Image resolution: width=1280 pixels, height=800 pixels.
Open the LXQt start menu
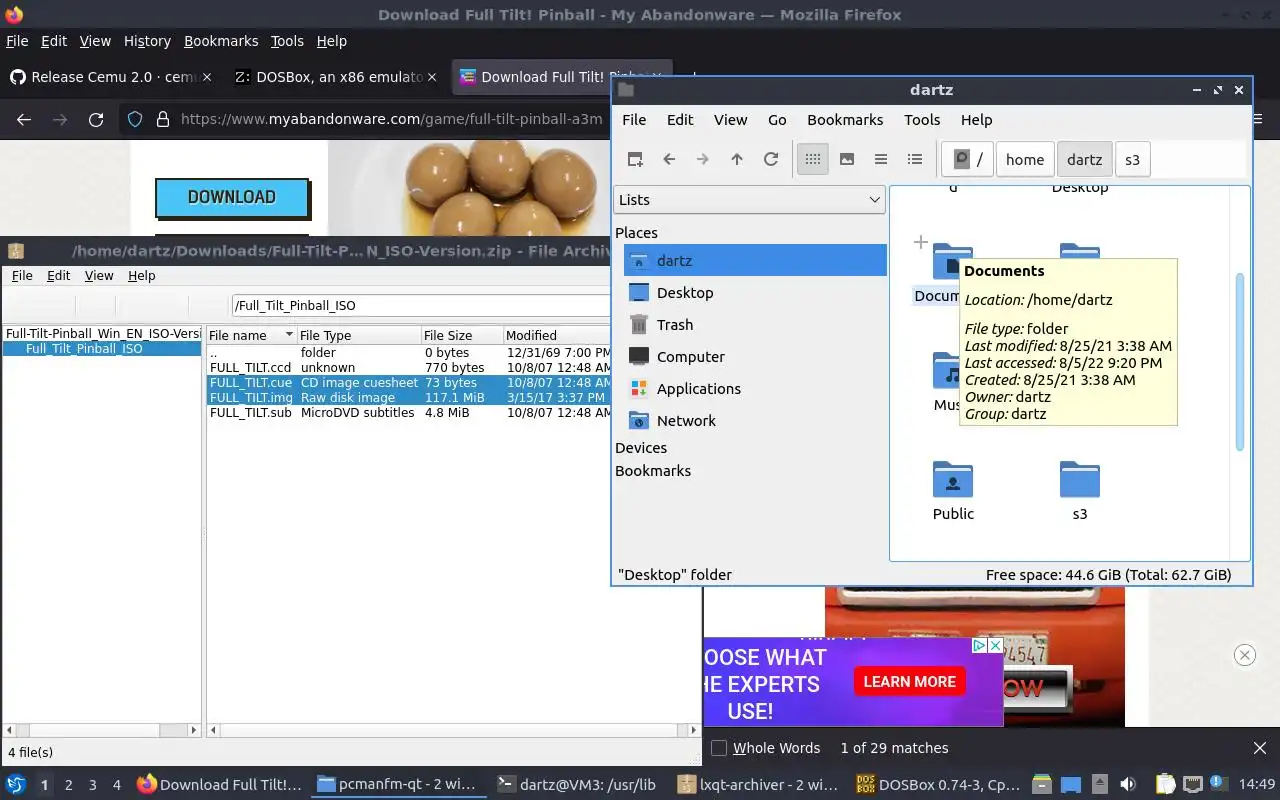16,785
